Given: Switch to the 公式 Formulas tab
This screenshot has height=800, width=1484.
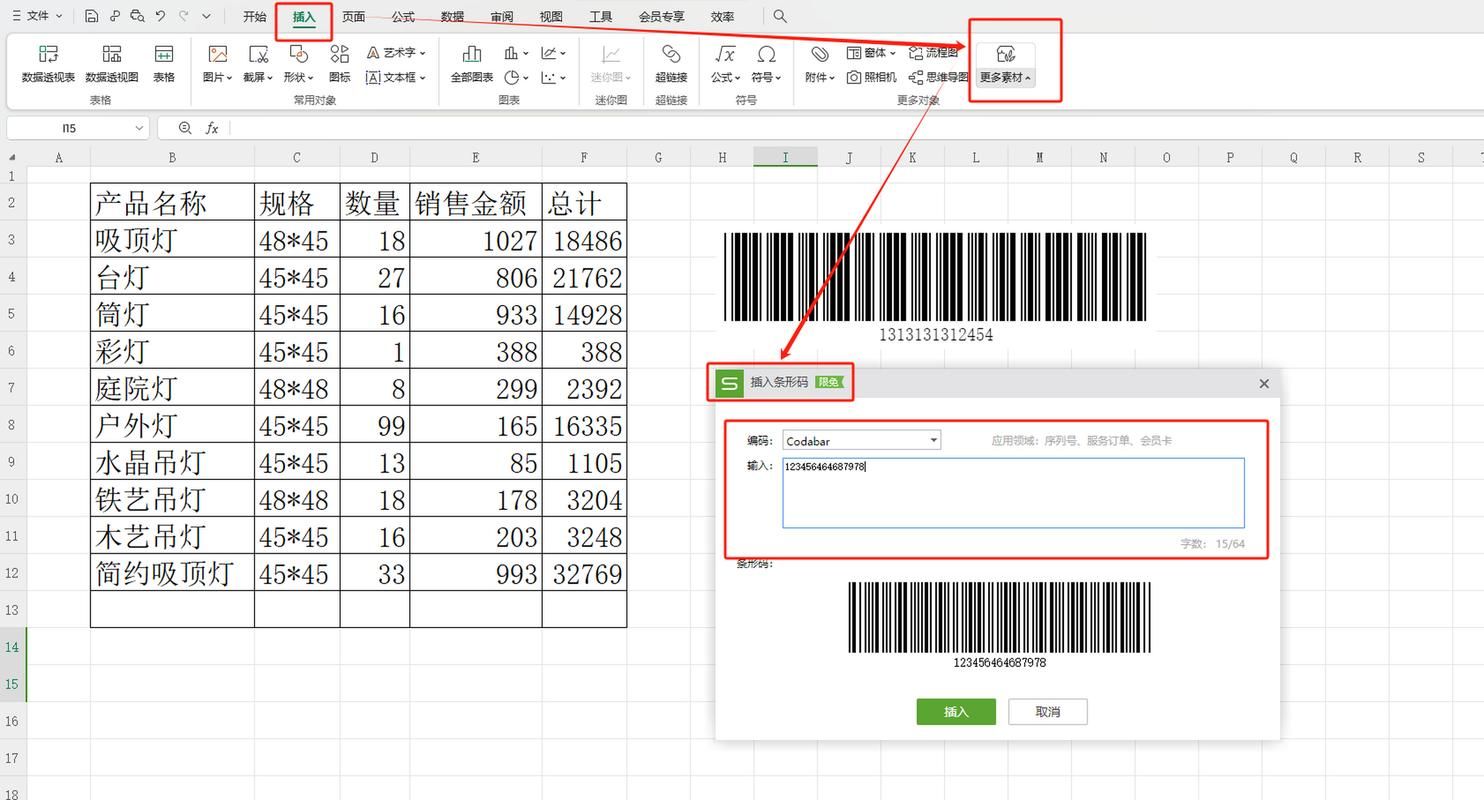Looking at the screenshot, I should (x=403, y=16).
